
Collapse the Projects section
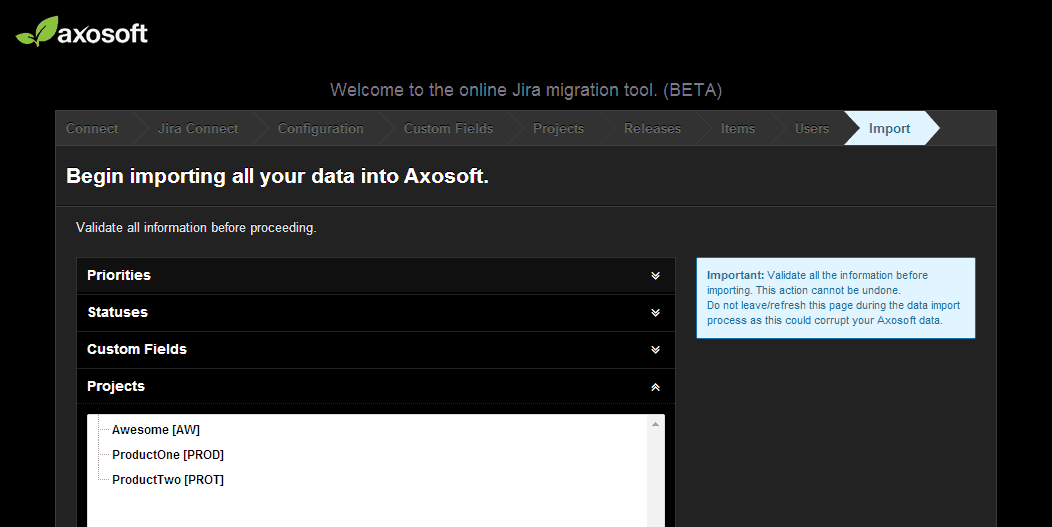(x=376, y=386)
